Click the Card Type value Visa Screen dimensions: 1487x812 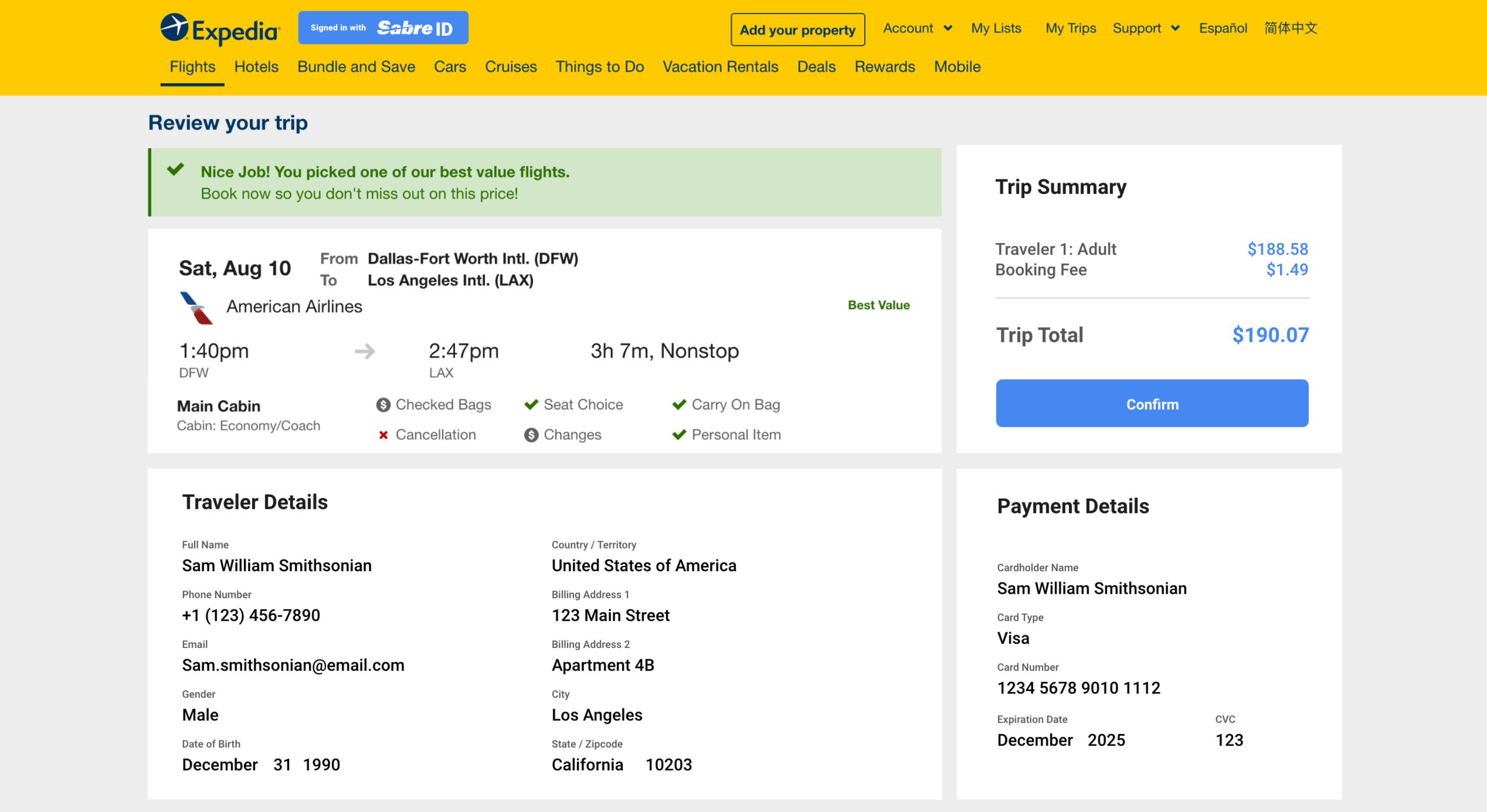click(1013, 638)
